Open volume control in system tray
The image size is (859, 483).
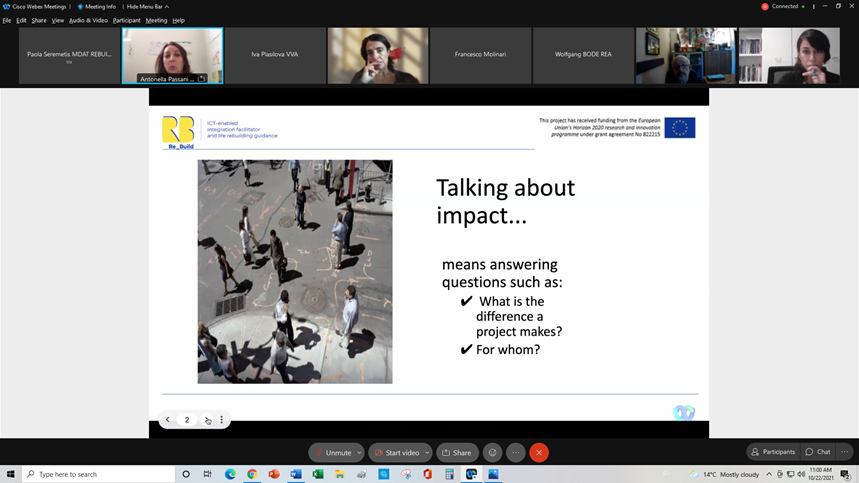pyautogui.click(x=801, y=474)
